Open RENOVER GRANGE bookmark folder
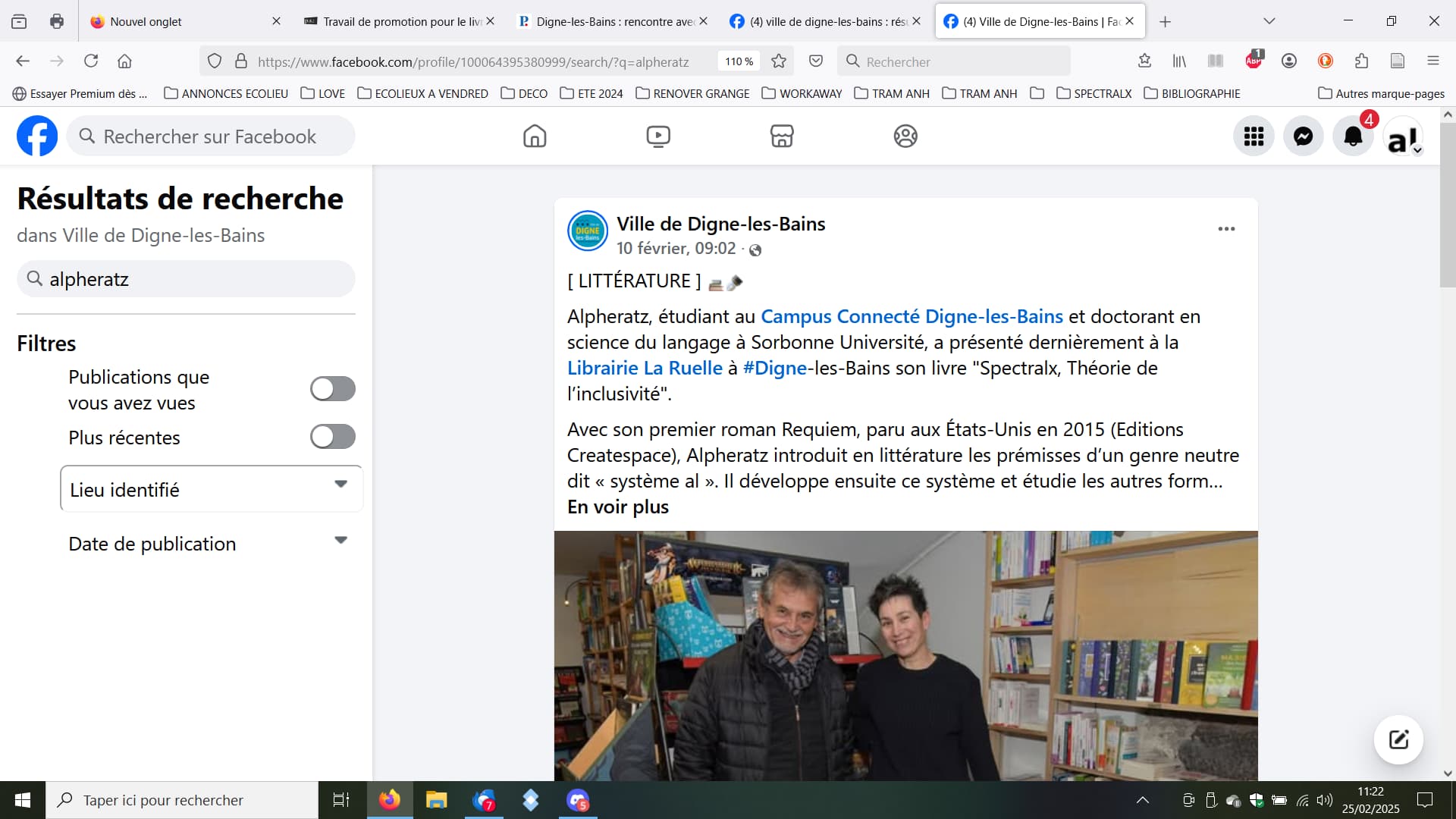This screenshot has width=1456, height=819. tap(692, 93)
